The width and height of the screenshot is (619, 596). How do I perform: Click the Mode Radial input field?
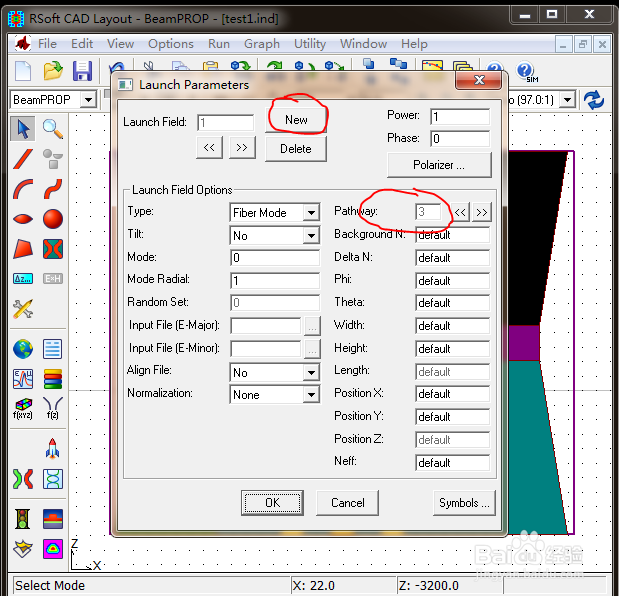point(275,281)
